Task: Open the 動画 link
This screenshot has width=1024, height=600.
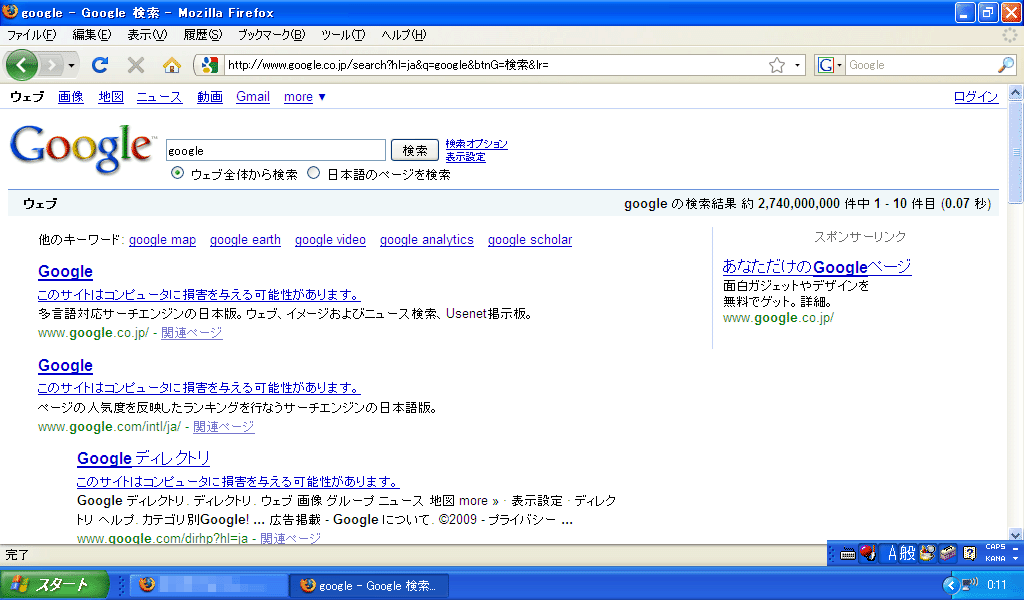Action: click(210, 97)
